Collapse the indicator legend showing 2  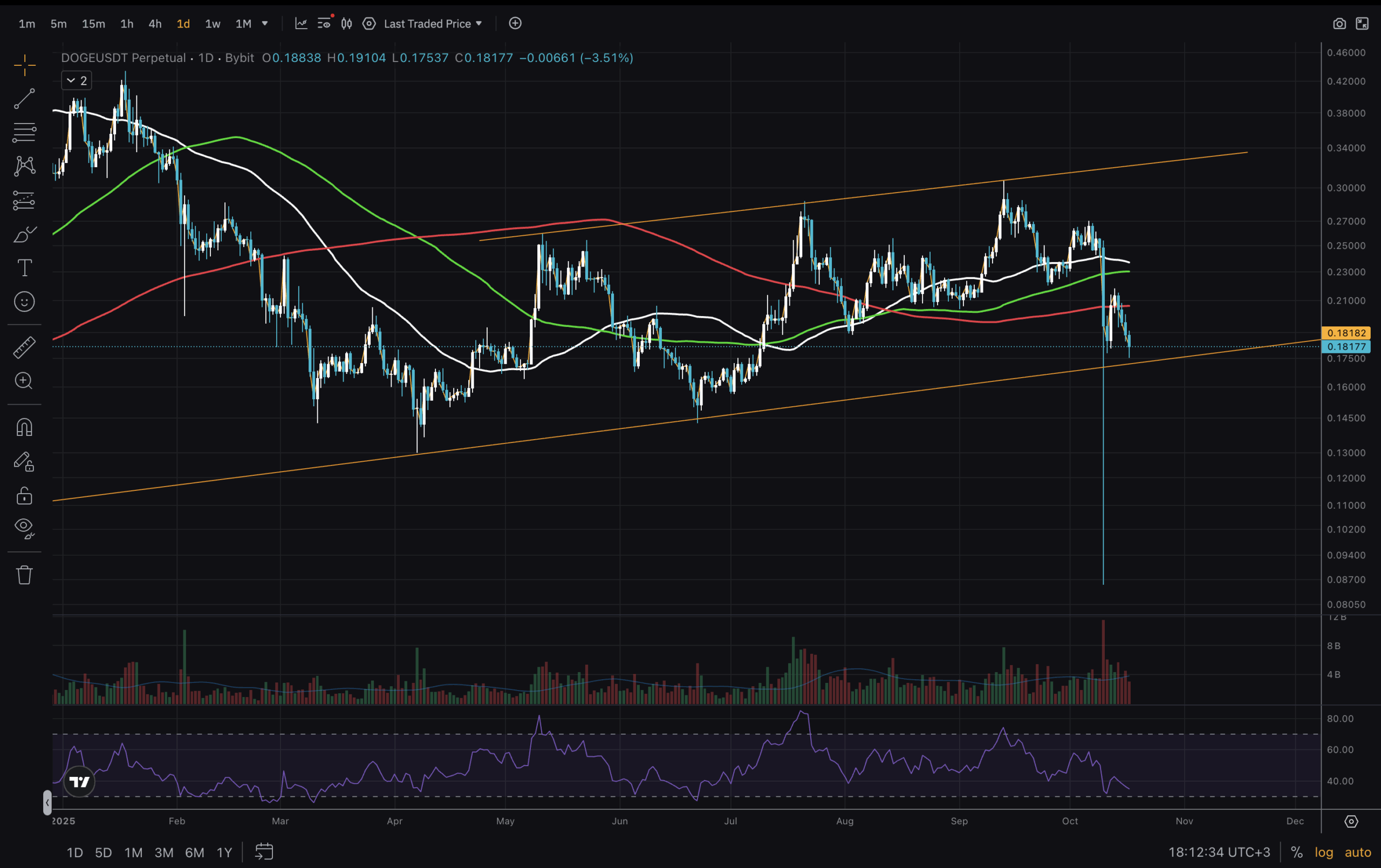(71, 80)
